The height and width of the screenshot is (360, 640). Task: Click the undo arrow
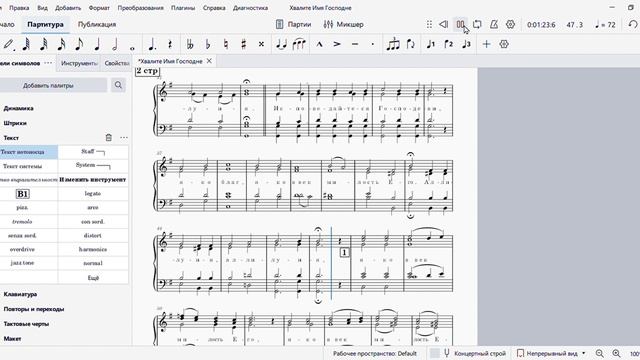click(633, 24)
